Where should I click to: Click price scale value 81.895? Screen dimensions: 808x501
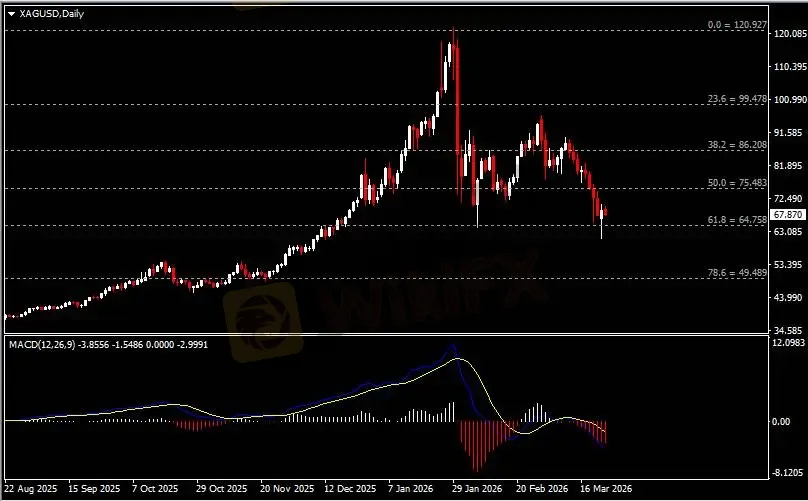coord(788,165)
